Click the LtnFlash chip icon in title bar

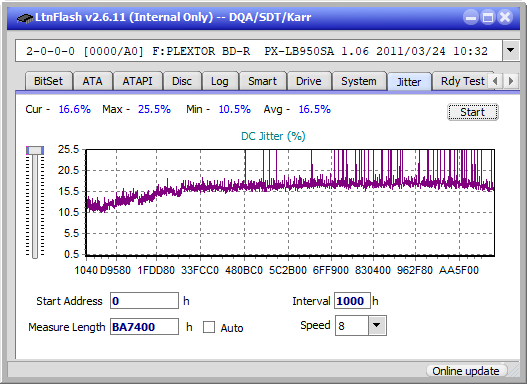tap(25, 17)
